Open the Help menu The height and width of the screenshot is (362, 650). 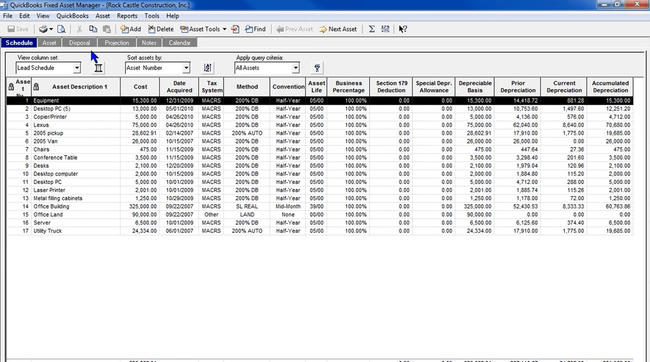(x=172, y=16)
